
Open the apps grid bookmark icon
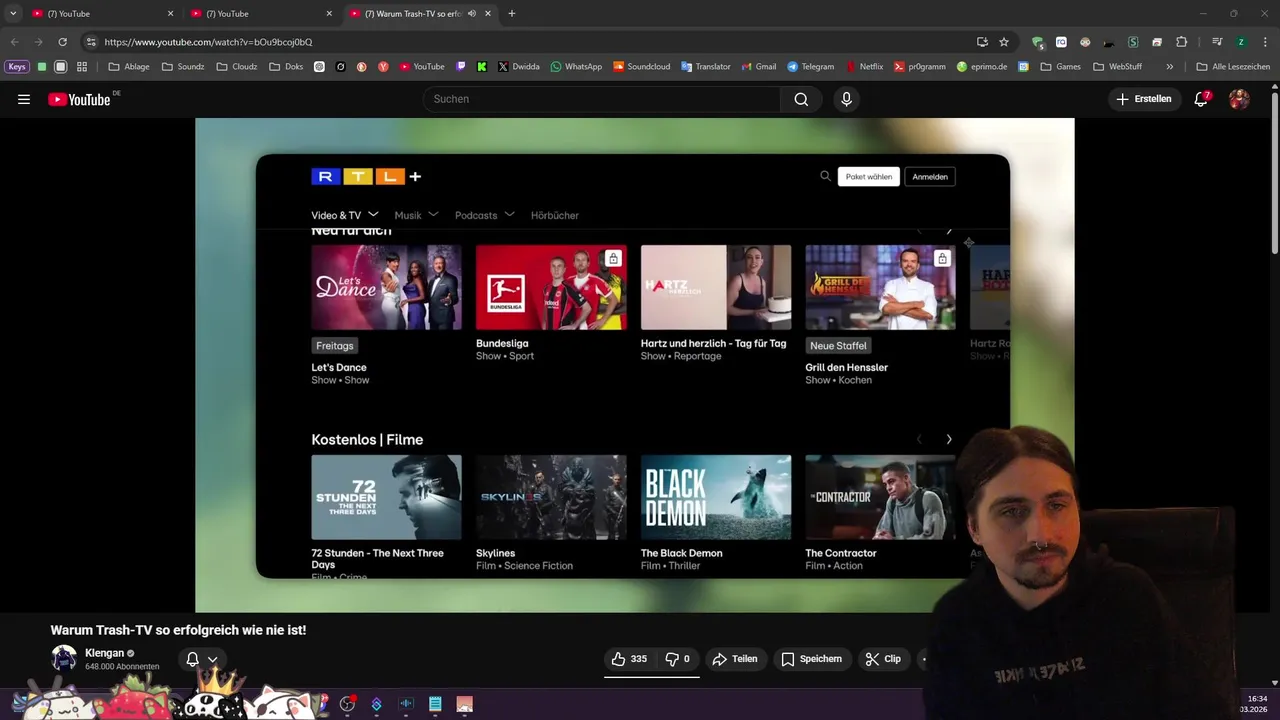(x=82, y=67)
